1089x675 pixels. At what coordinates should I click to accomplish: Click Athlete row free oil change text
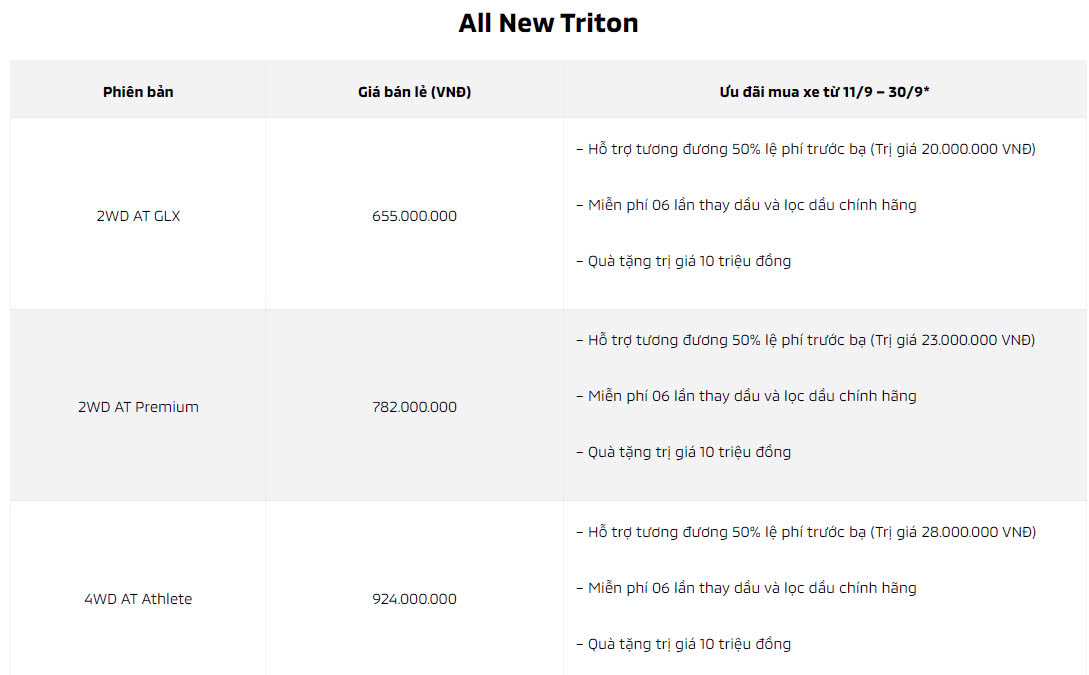click(746, 588)
